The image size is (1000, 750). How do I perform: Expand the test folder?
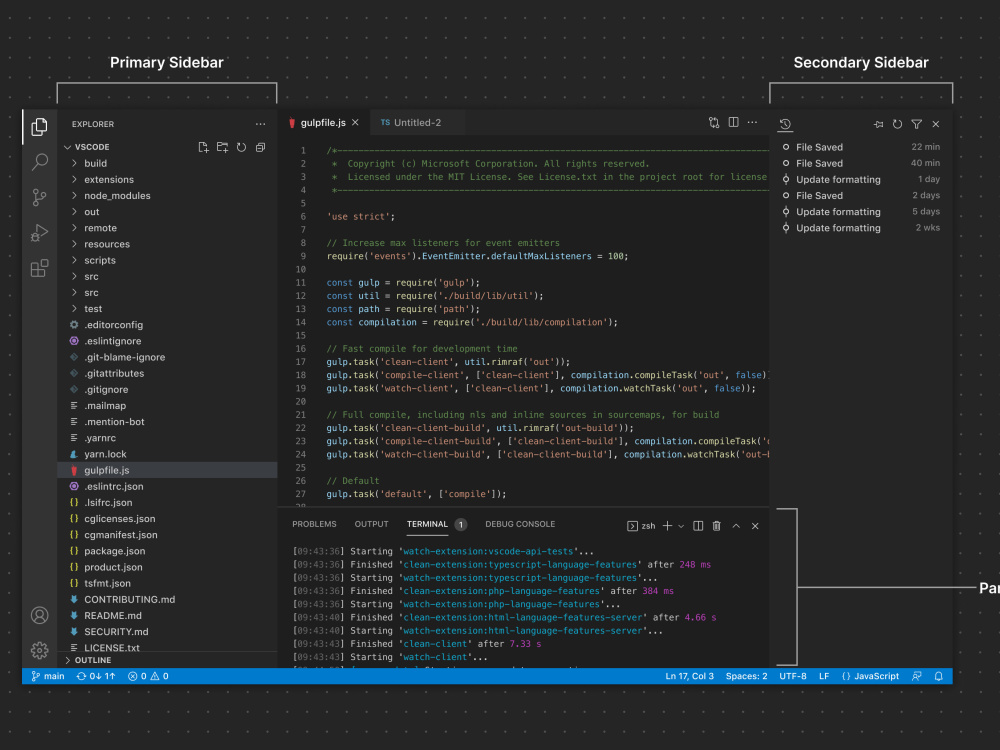(x=75, y=309)
